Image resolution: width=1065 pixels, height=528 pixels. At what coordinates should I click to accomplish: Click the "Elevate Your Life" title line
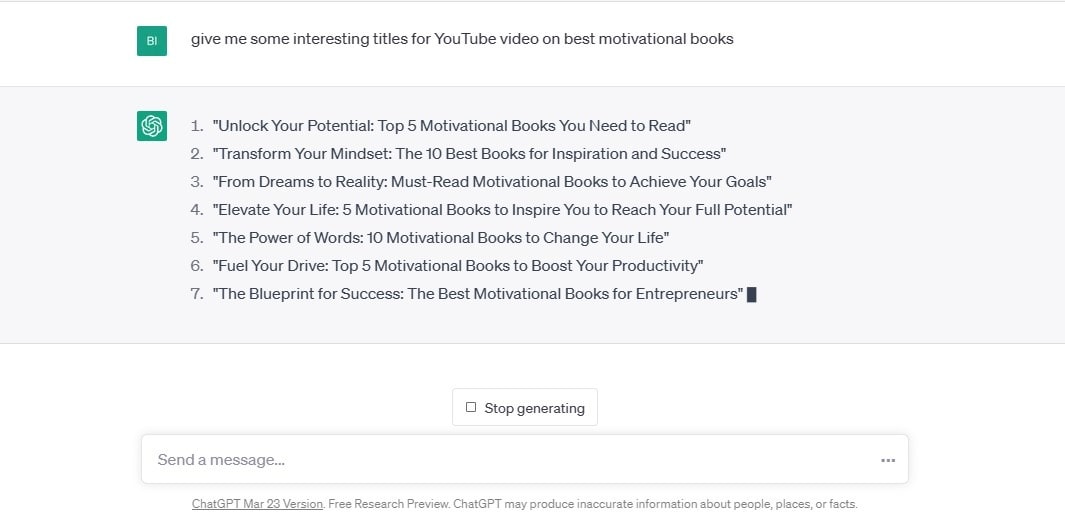coord(502,210)
